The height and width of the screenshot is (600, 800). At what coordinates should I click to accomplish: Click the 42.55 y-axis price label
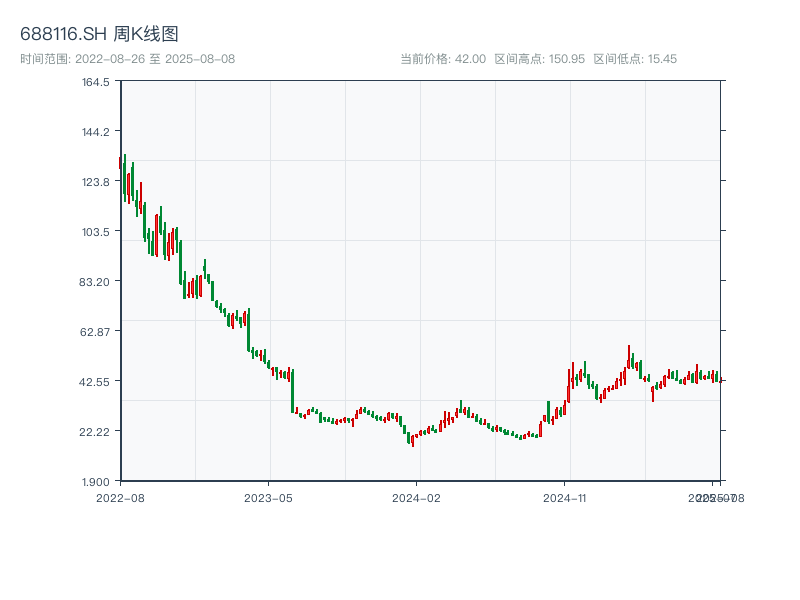point(96,382)
